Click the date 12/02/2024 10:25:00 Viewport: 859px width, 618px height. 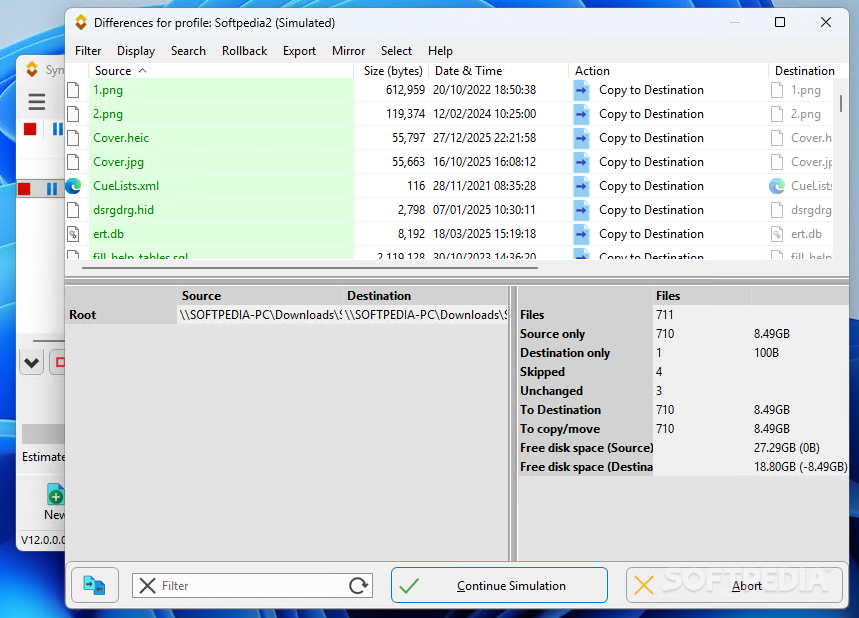(484, 114)
